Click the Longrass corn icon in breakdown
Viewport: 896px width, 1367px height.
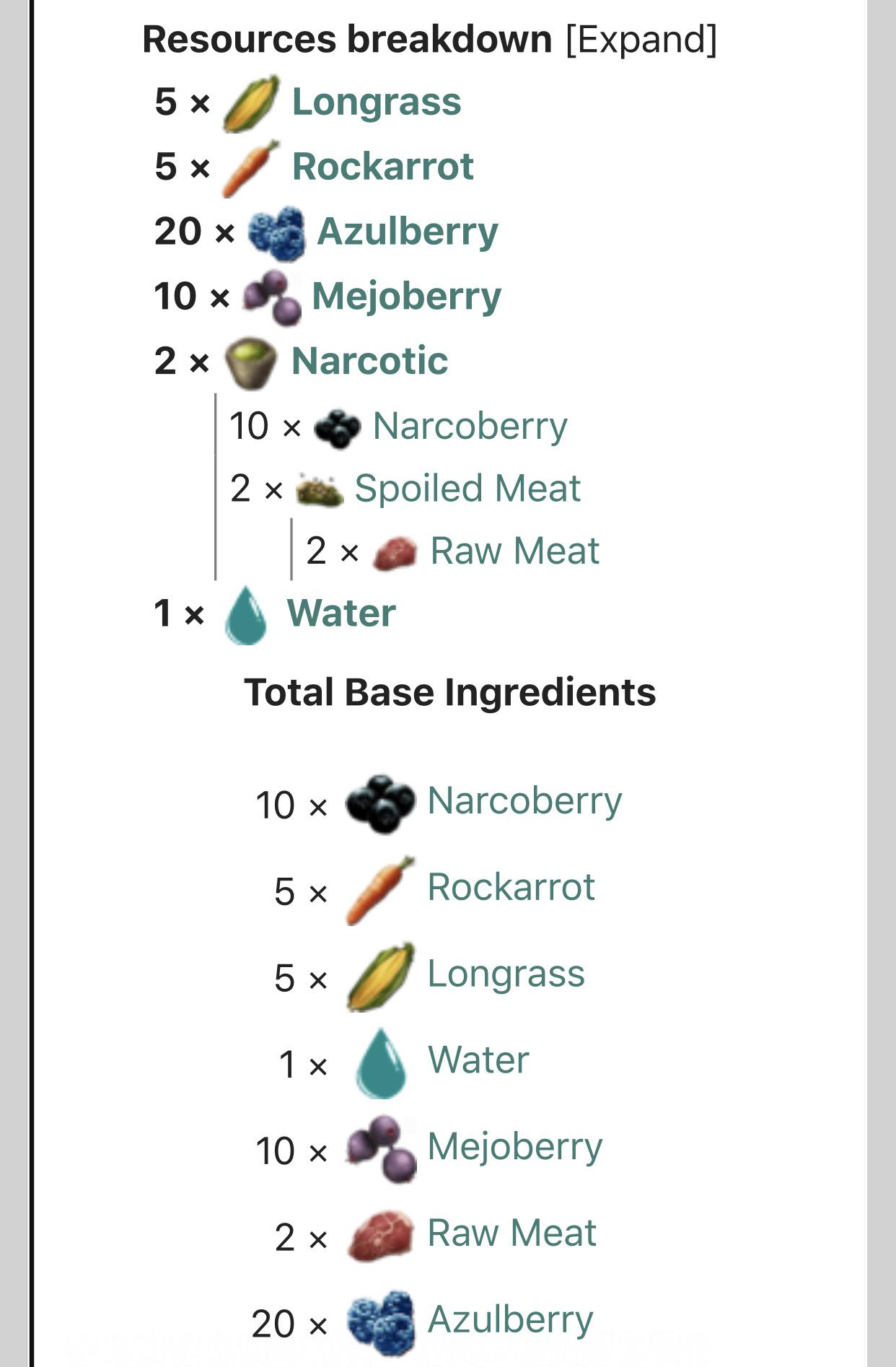point(250,103)
